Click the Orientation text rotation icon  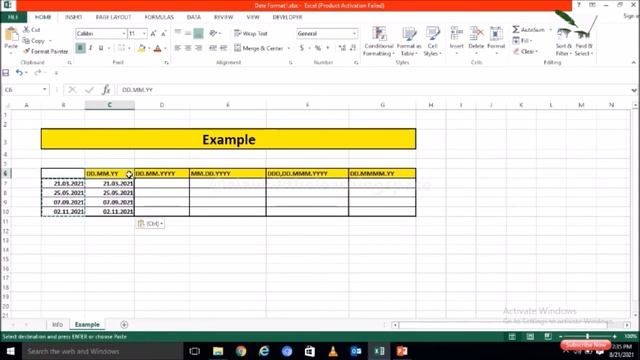coord(213,33)
